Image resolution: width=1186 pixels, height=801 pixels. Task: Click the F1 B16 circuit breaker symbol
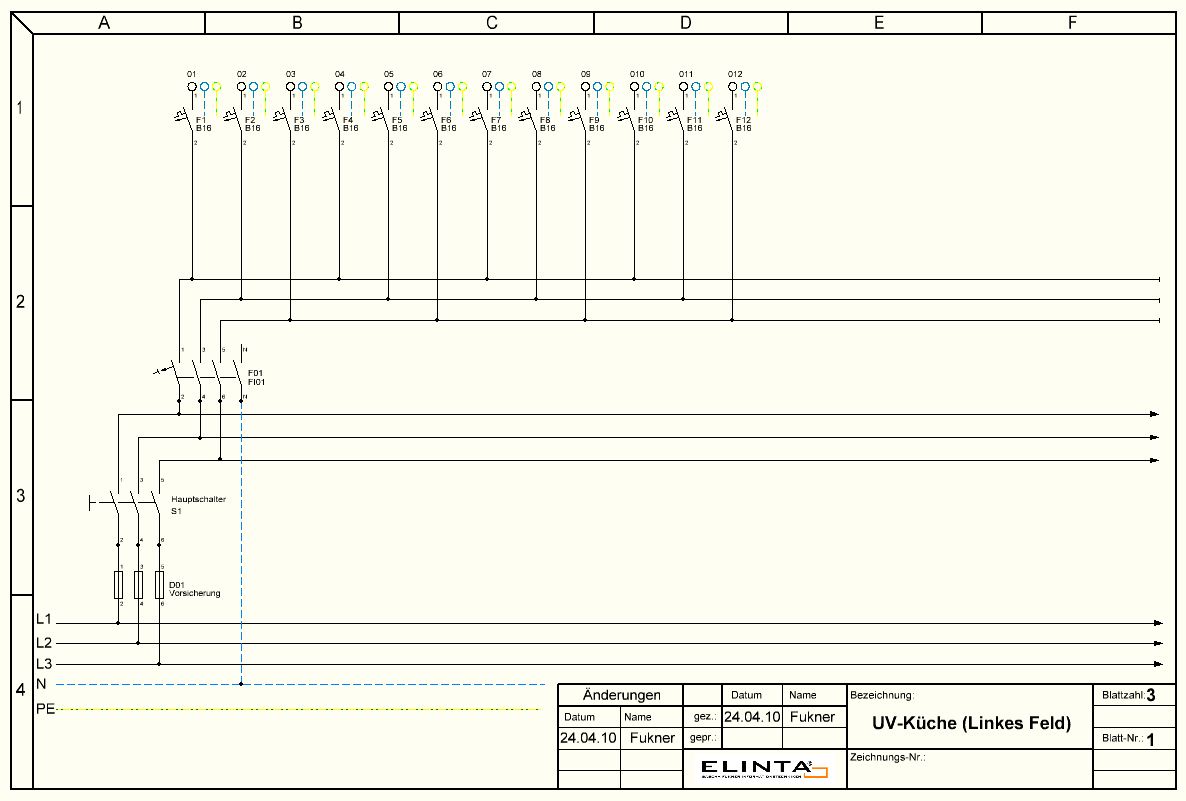189,122
